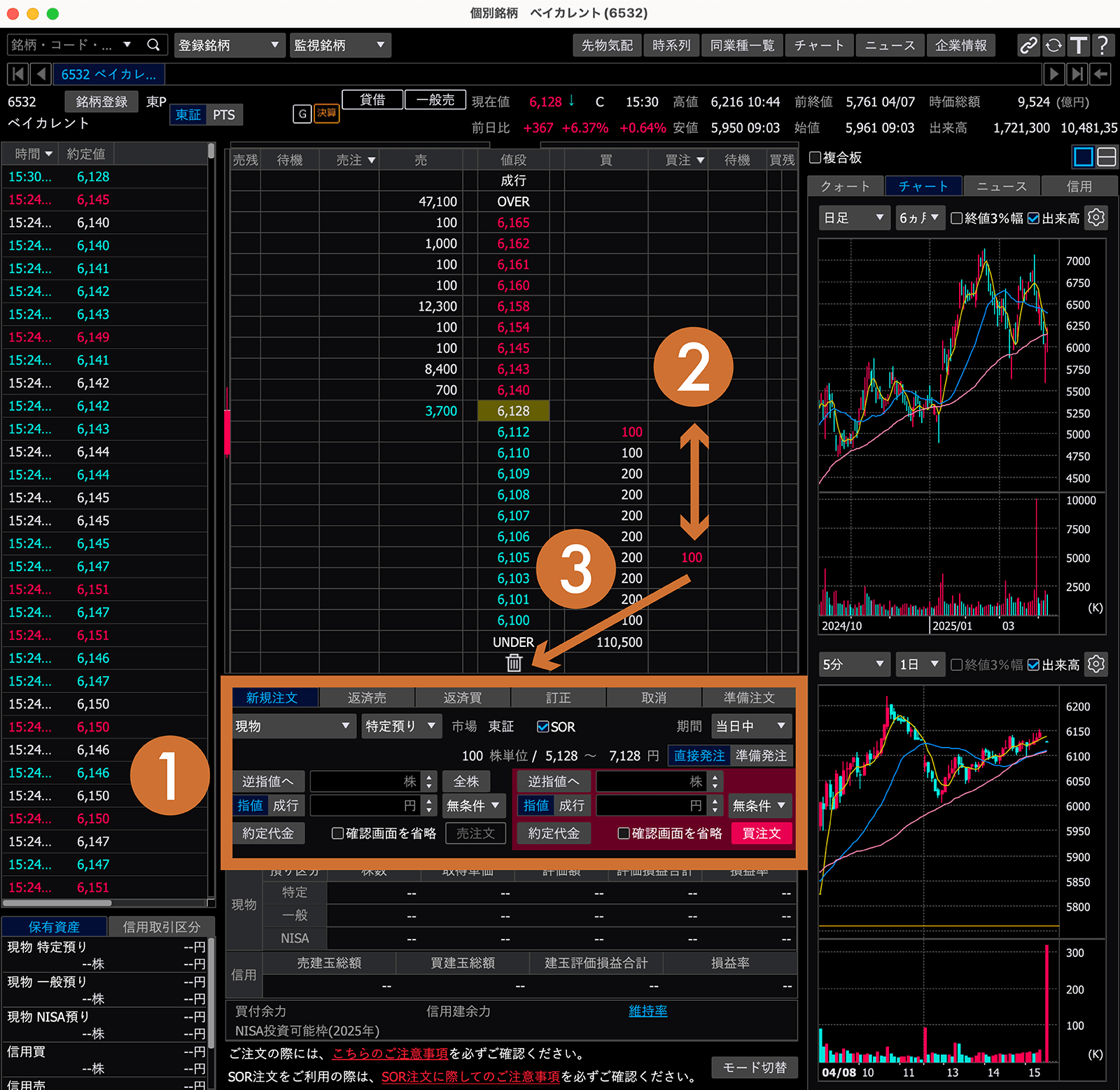Check sell-side 確認画面を省略
The image size is (1120, 1090).
[x=337, y=833]
